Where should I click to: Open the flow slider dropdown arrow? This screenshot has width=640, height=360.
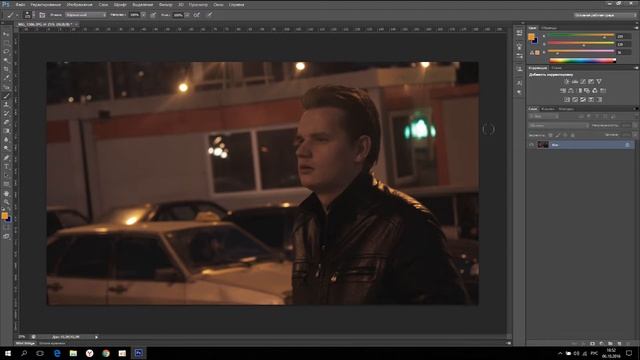(x=187, y=15)
